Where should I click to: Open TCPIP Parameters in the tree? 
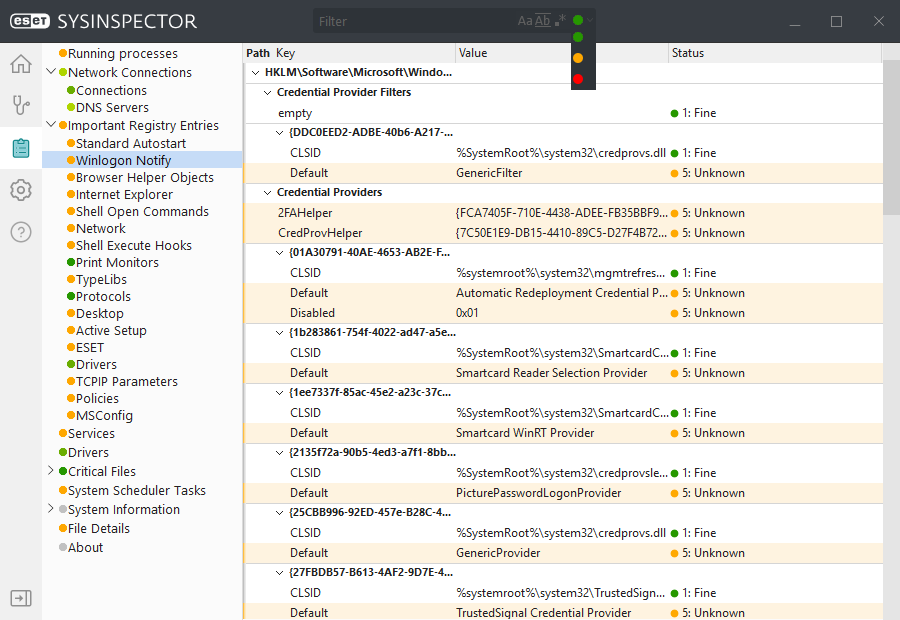point(127,381)
